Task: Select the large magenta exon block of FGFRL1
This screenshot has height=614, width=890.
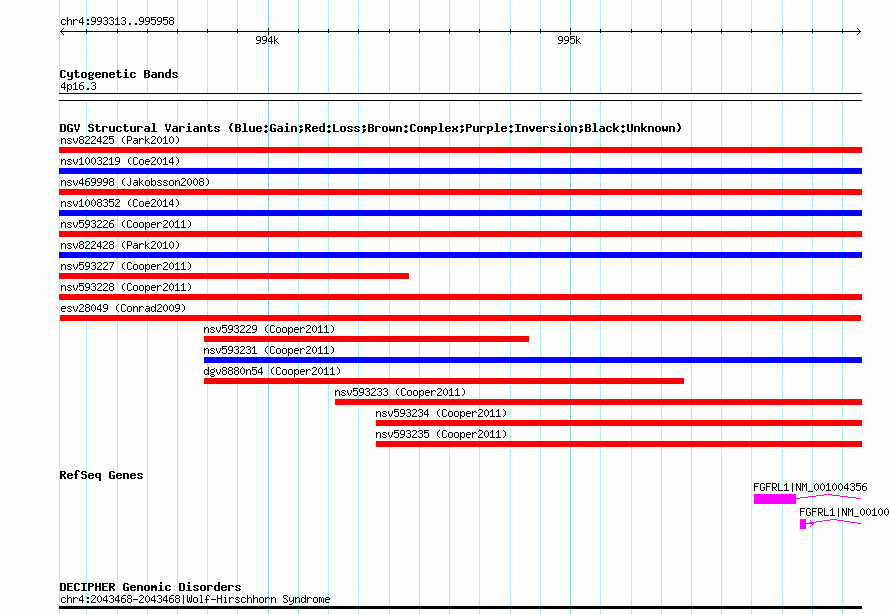Action: point(775,499)
